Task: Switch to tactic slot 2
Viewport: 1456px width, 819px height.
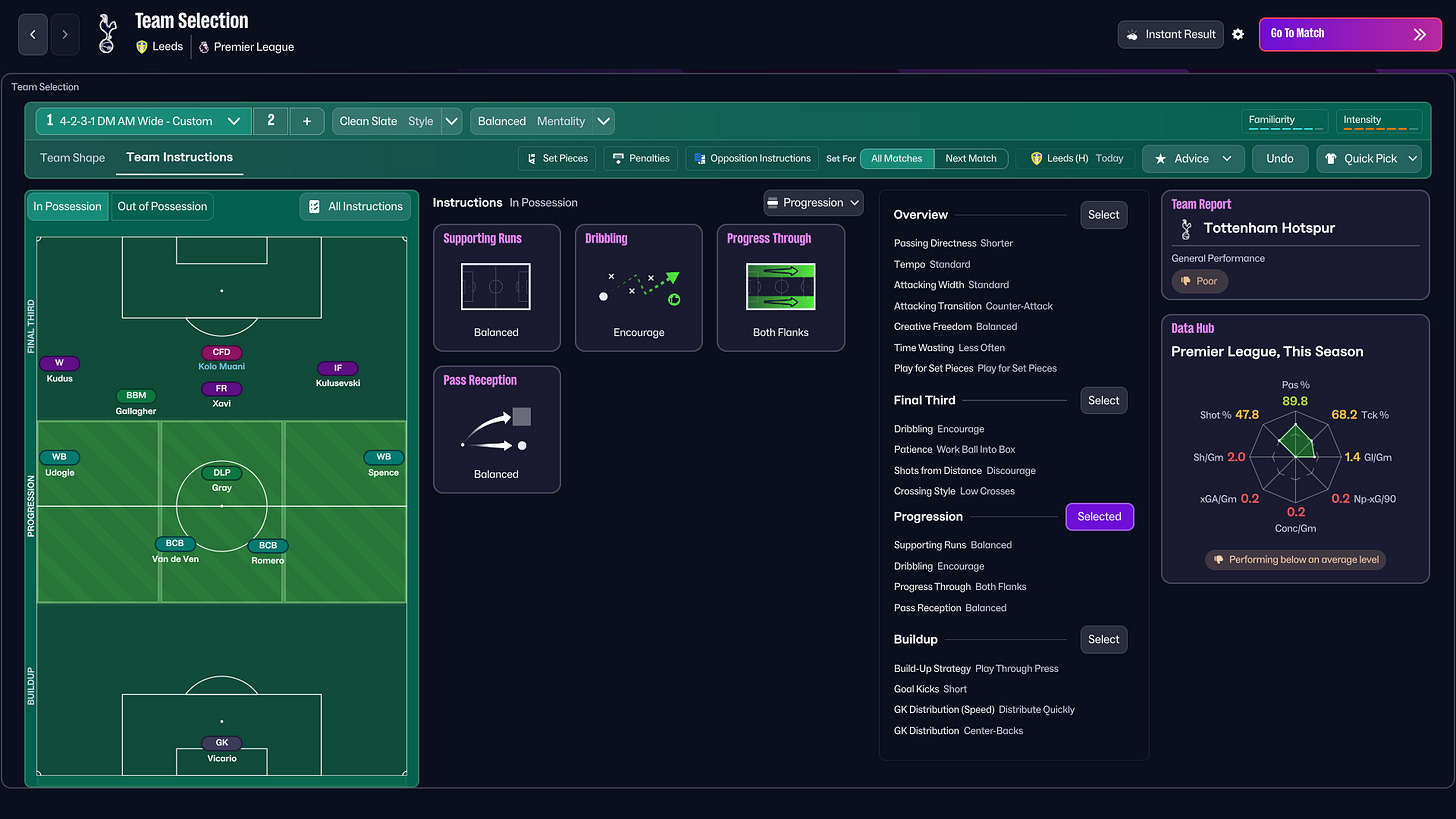Action: (x=270, y=121)
